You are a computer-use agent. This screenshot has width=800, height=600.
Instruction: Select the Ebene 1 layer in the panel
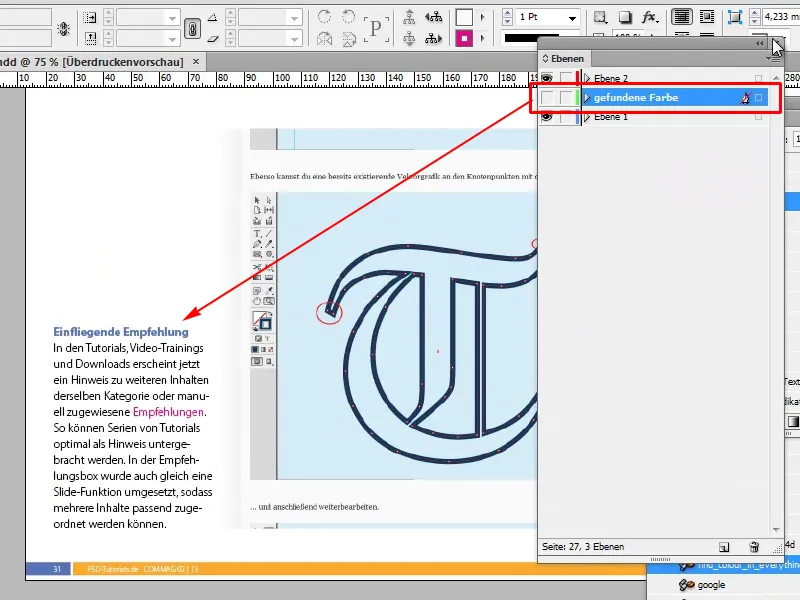(612, 117)
